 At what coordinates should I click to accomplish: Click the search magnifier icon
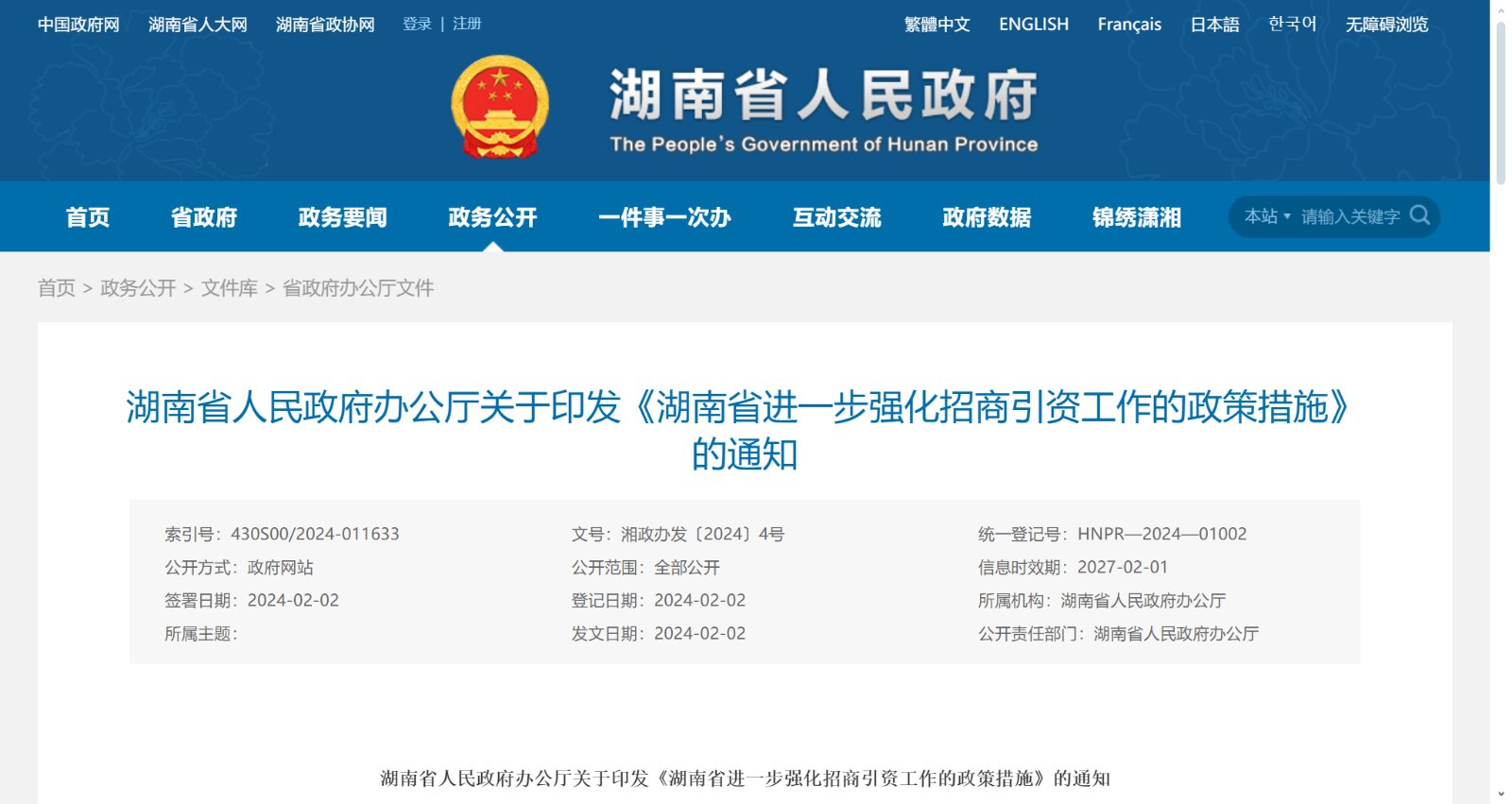click(x=1419, y=215)
